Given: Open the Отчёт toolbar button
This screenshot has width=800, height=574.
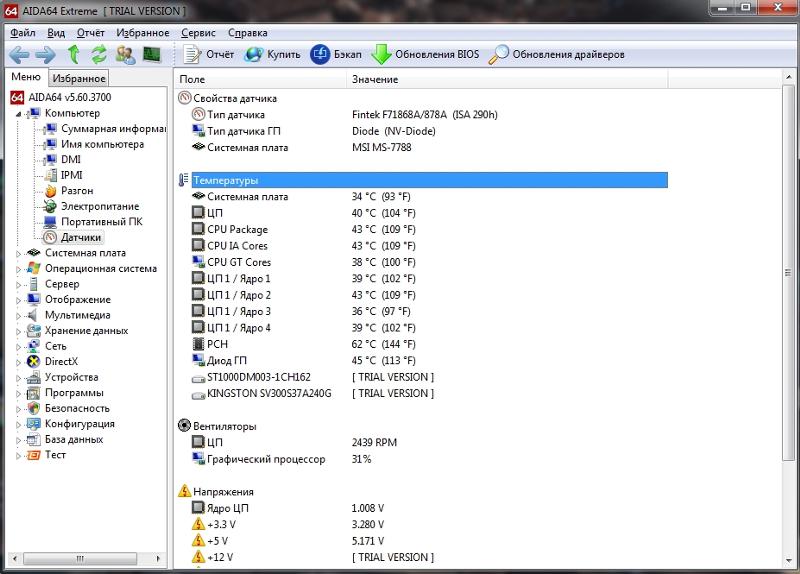Looking at the screenshot, I should (209, 55).
